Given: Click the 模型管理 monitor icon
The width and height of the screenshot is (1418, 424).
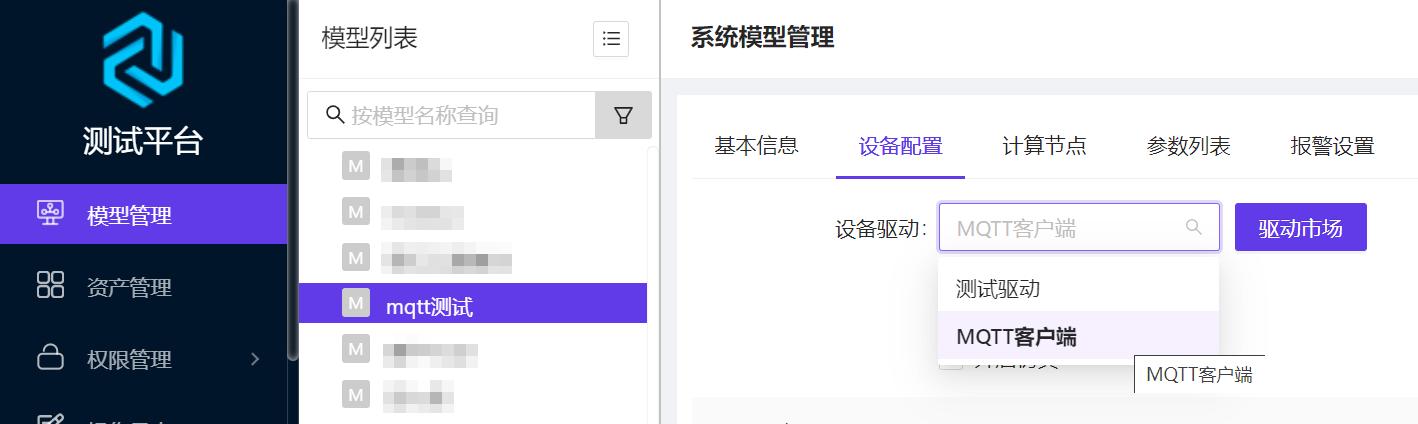Looking at the screenshot, I should 50,214.
